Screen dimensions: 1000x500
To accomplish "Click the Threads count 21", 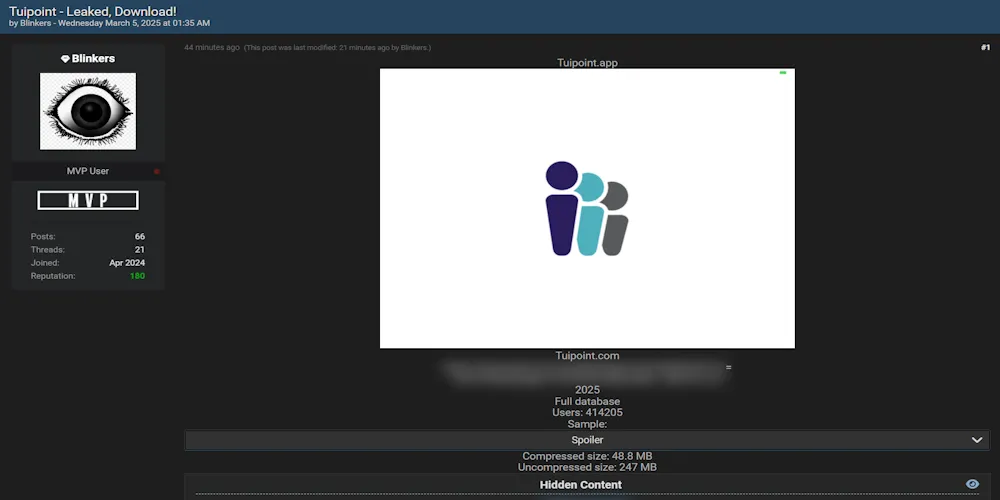I will (x=140, y=250).
